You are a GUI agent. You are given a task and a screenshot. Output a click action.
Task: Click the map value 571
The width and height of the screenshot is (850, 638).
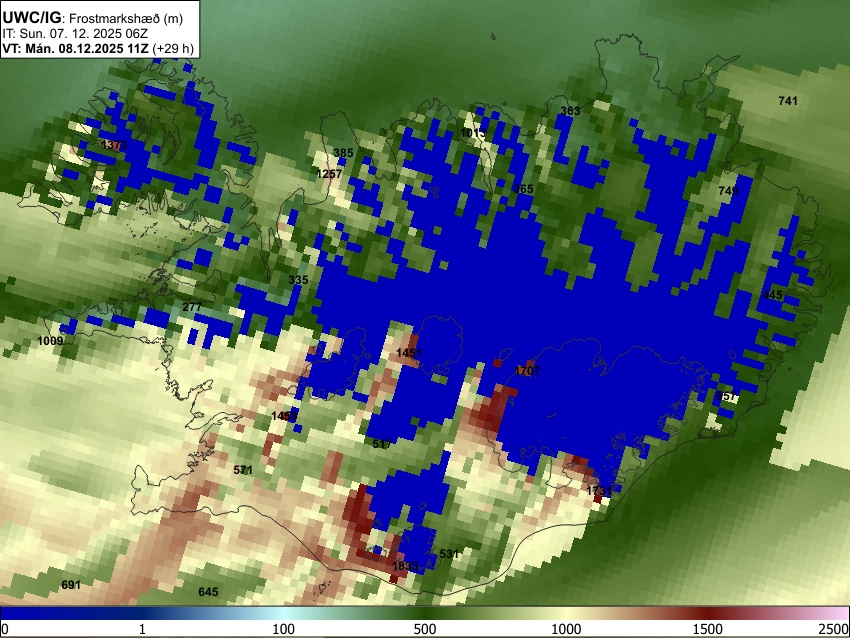point(243,470)
